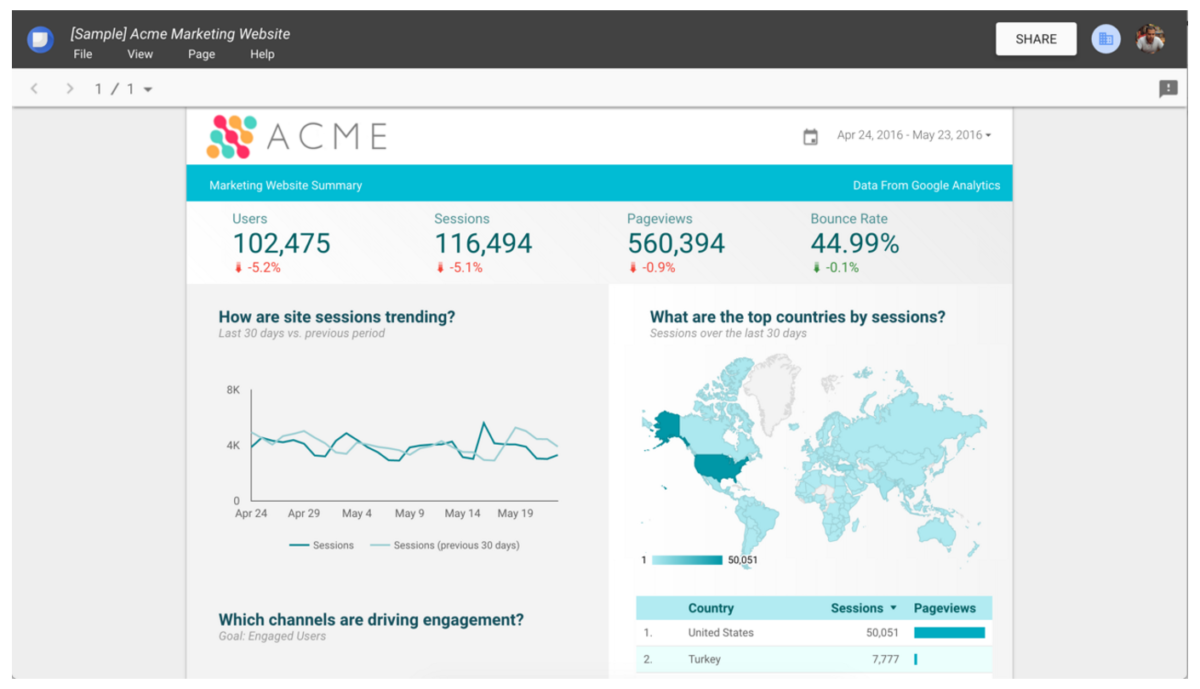Click the user profile avatar
The image size is (1200, 689).
(1150, 39)
